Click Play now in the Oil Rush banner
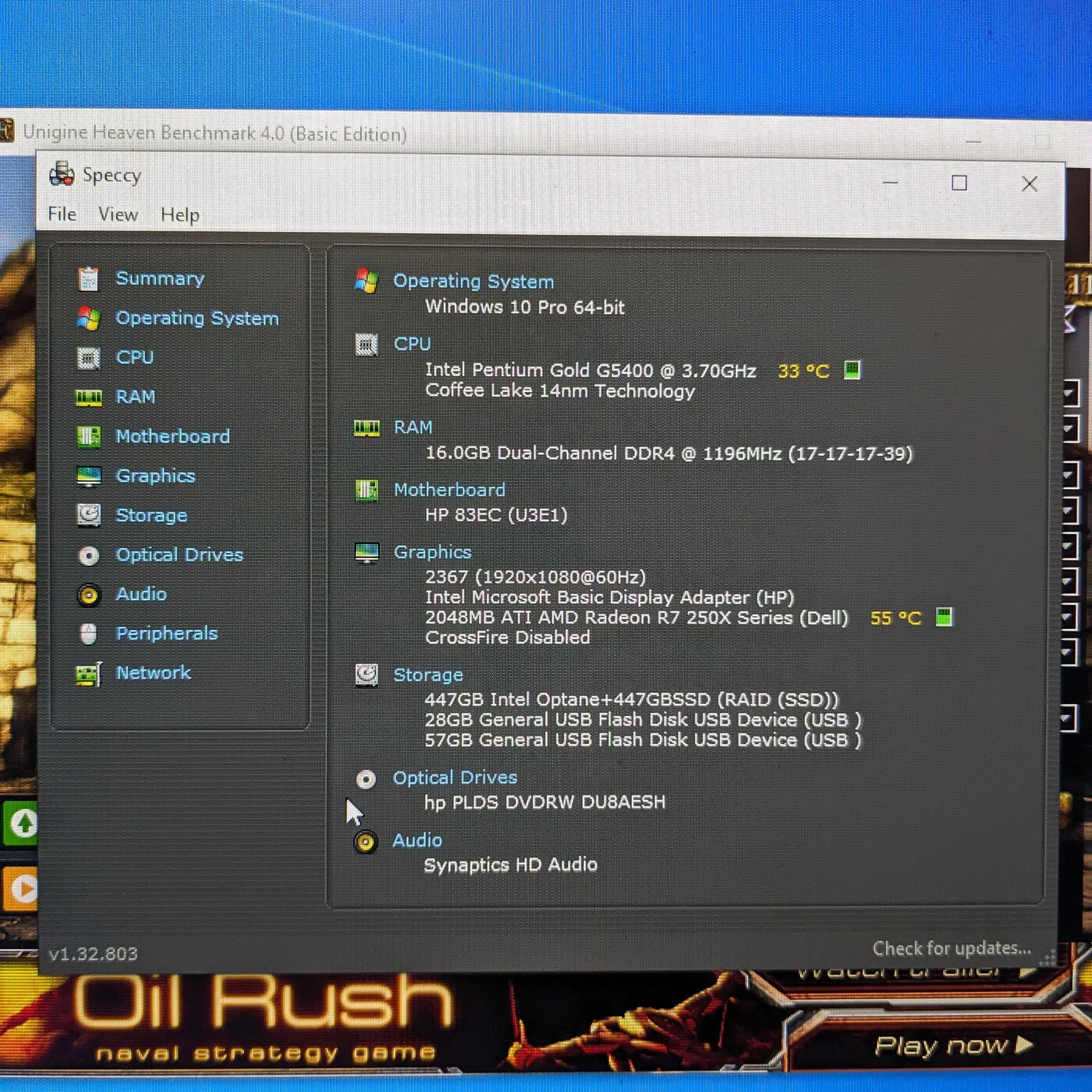The height and width of the screenshot is (1092, 1092). click(954, 1046)
